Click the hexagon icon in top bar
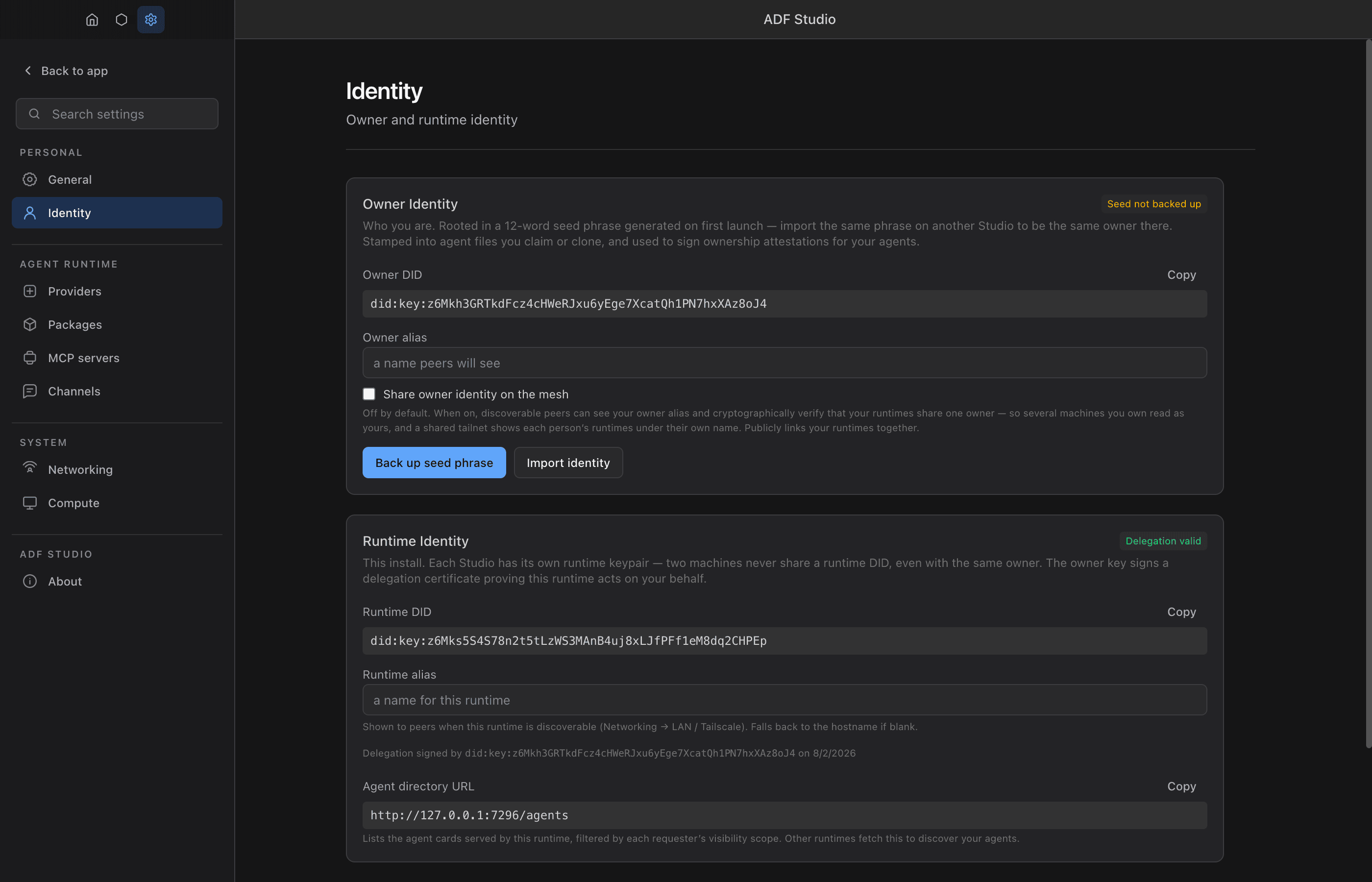The image size is (1372, 882). (x=122, y=20)
